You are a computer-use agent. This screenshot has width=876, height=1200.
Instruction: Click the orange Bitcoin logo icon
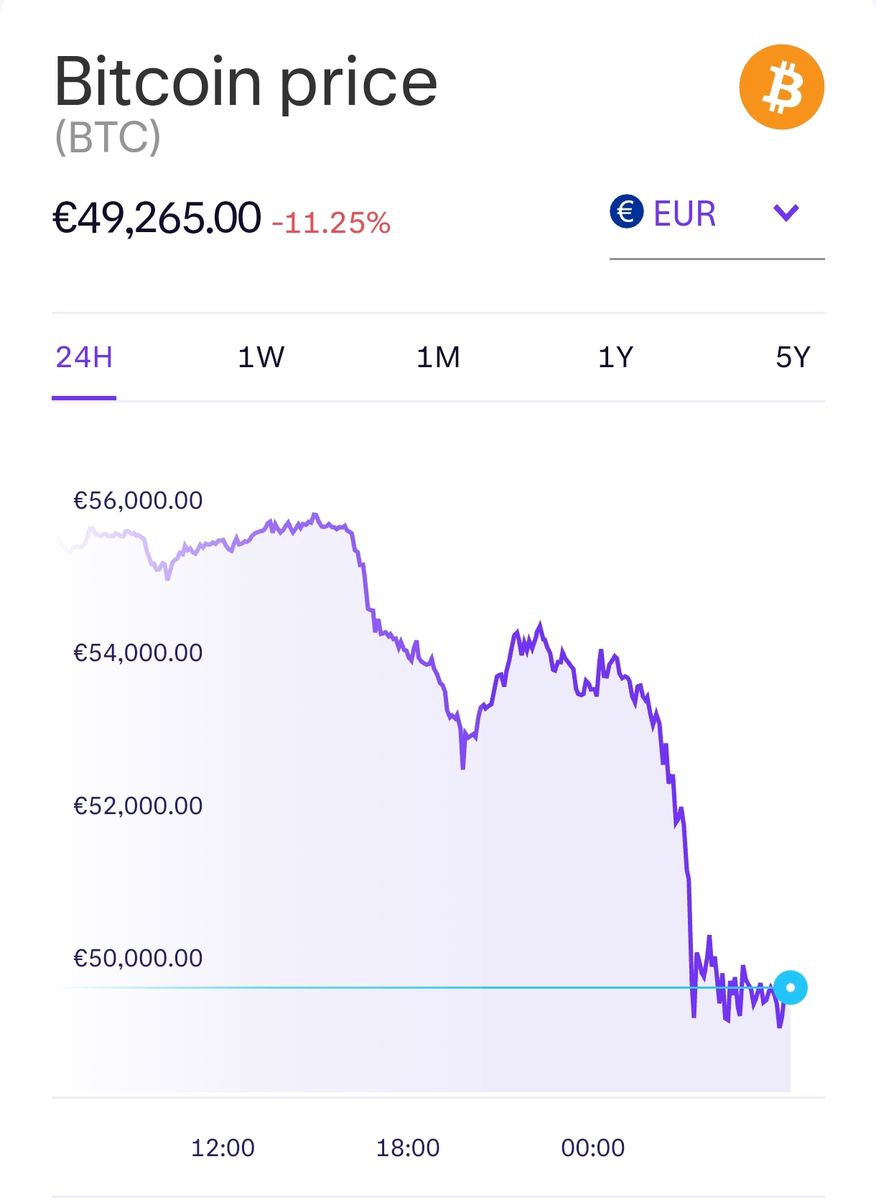pos(782,87)
